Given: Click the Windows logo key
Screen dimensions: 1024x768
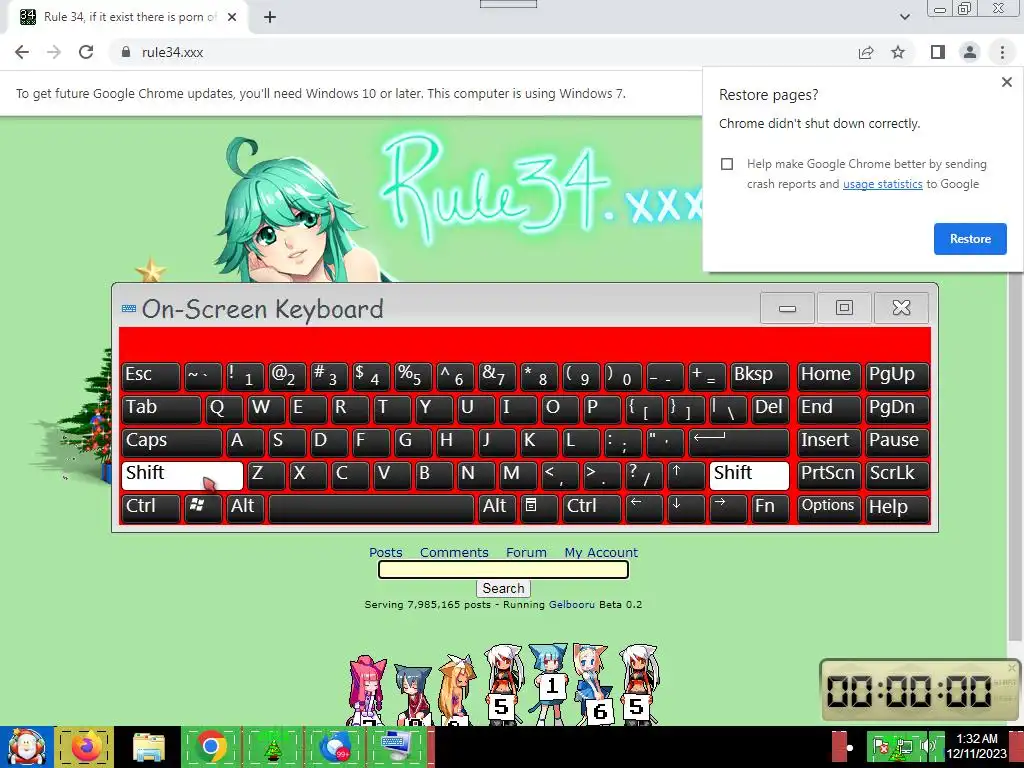Looking at the screenshot, I should [x=203, y=507].
